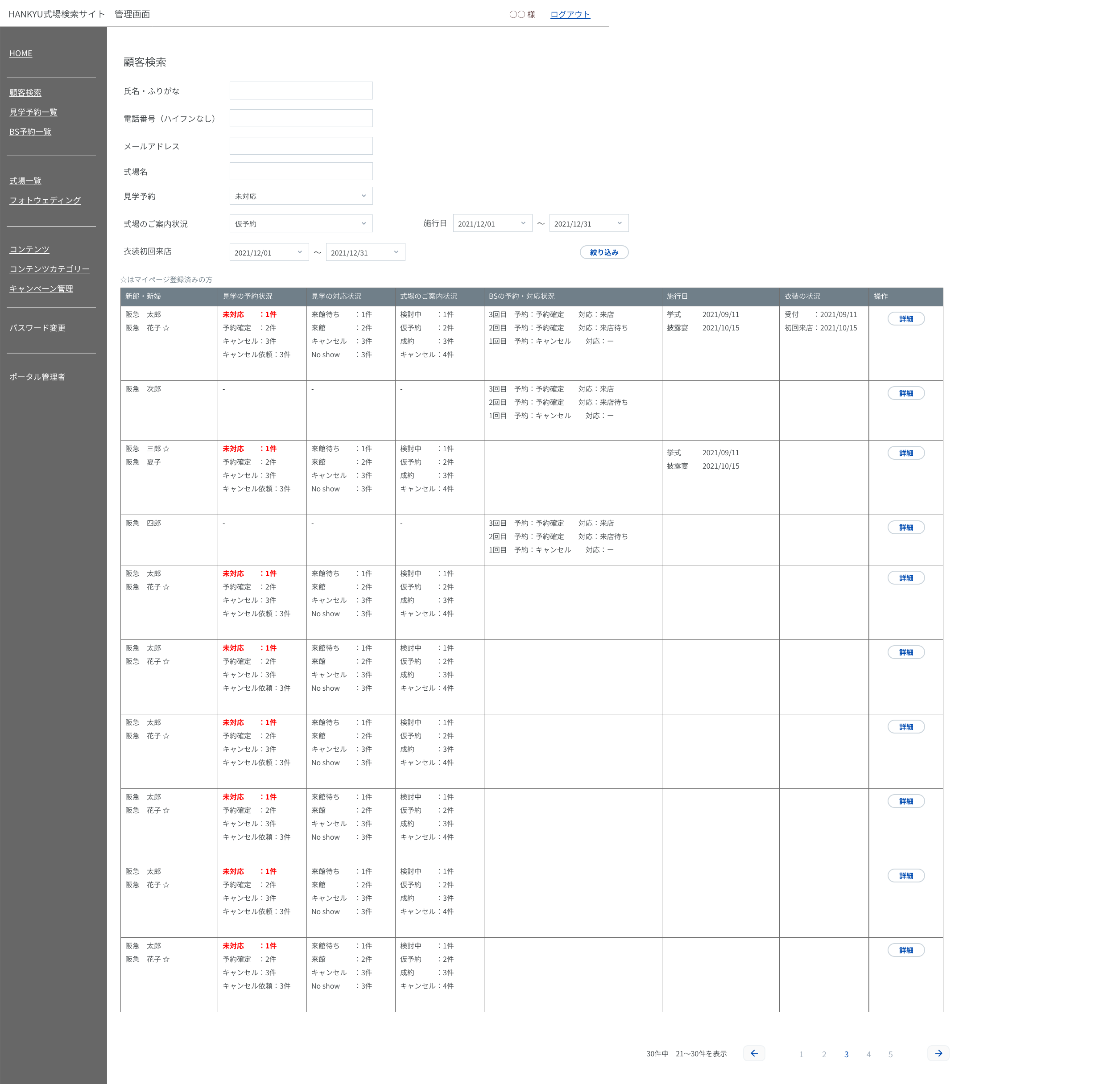Click the メールアドレス text field

click(301, 146)
